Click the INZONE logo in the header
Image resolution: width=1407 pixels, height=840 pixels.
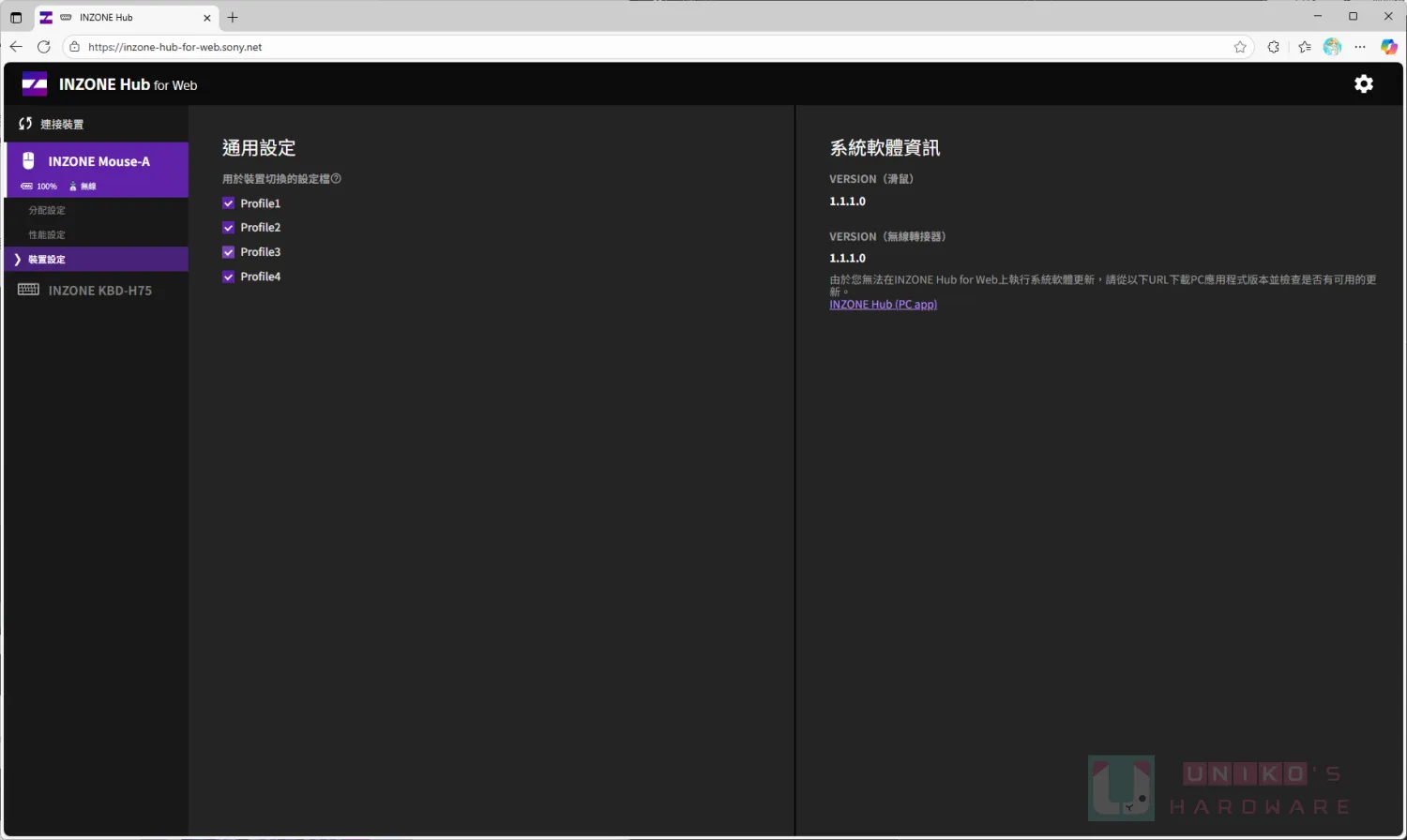pos(35,84)
